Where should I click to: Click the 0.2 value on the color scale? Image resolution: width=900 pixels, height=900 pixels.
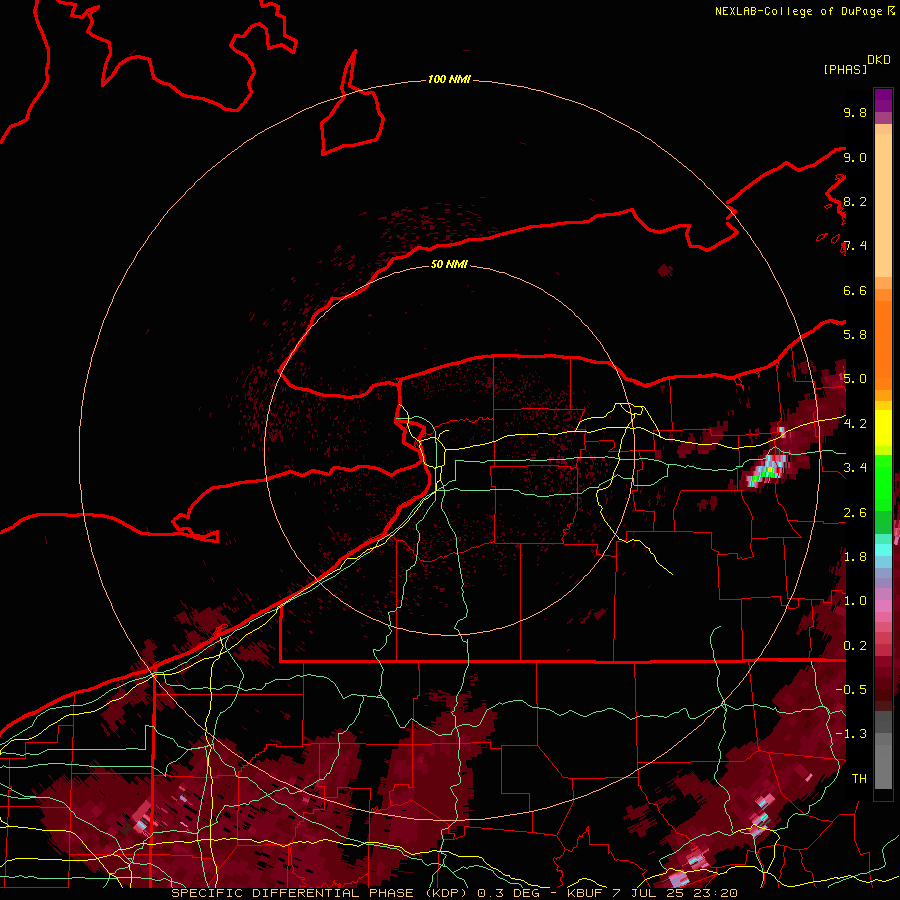[855, 646]
